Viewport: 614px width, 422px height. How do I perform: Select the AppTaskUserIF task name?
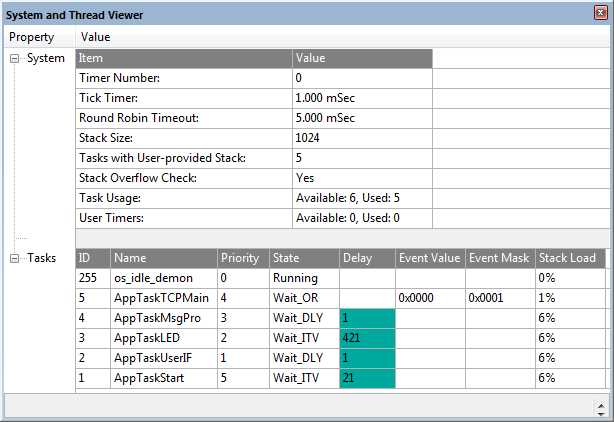point(153,358)
